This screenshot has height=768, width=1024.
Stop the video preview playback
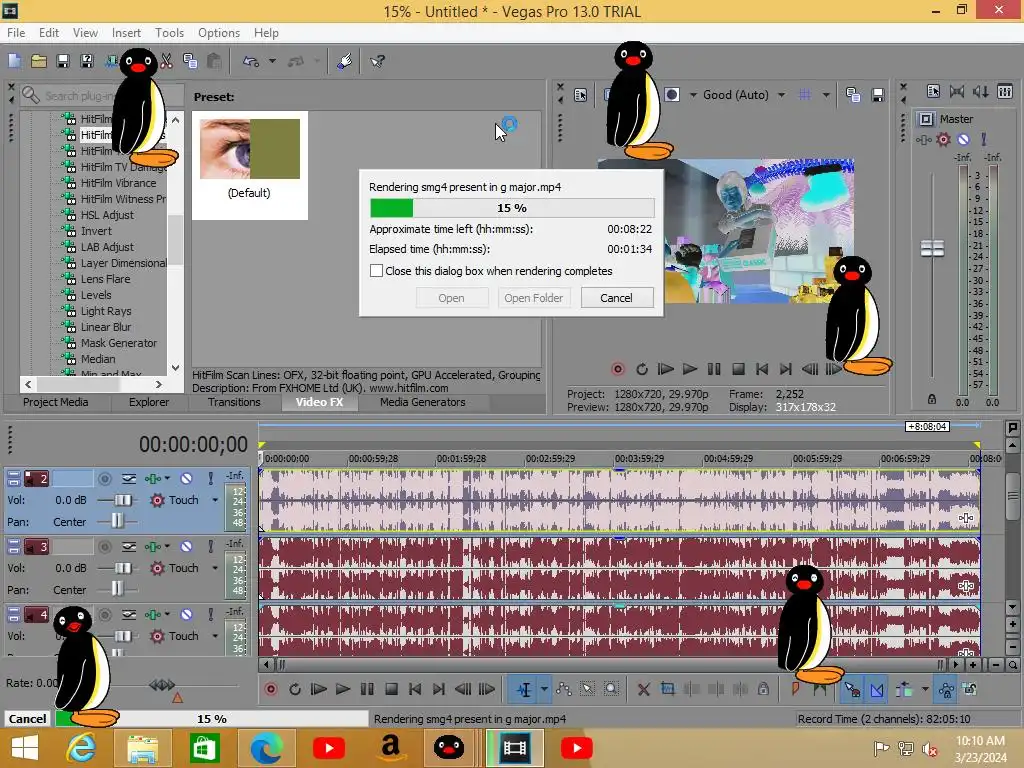[x=738, y=369]
